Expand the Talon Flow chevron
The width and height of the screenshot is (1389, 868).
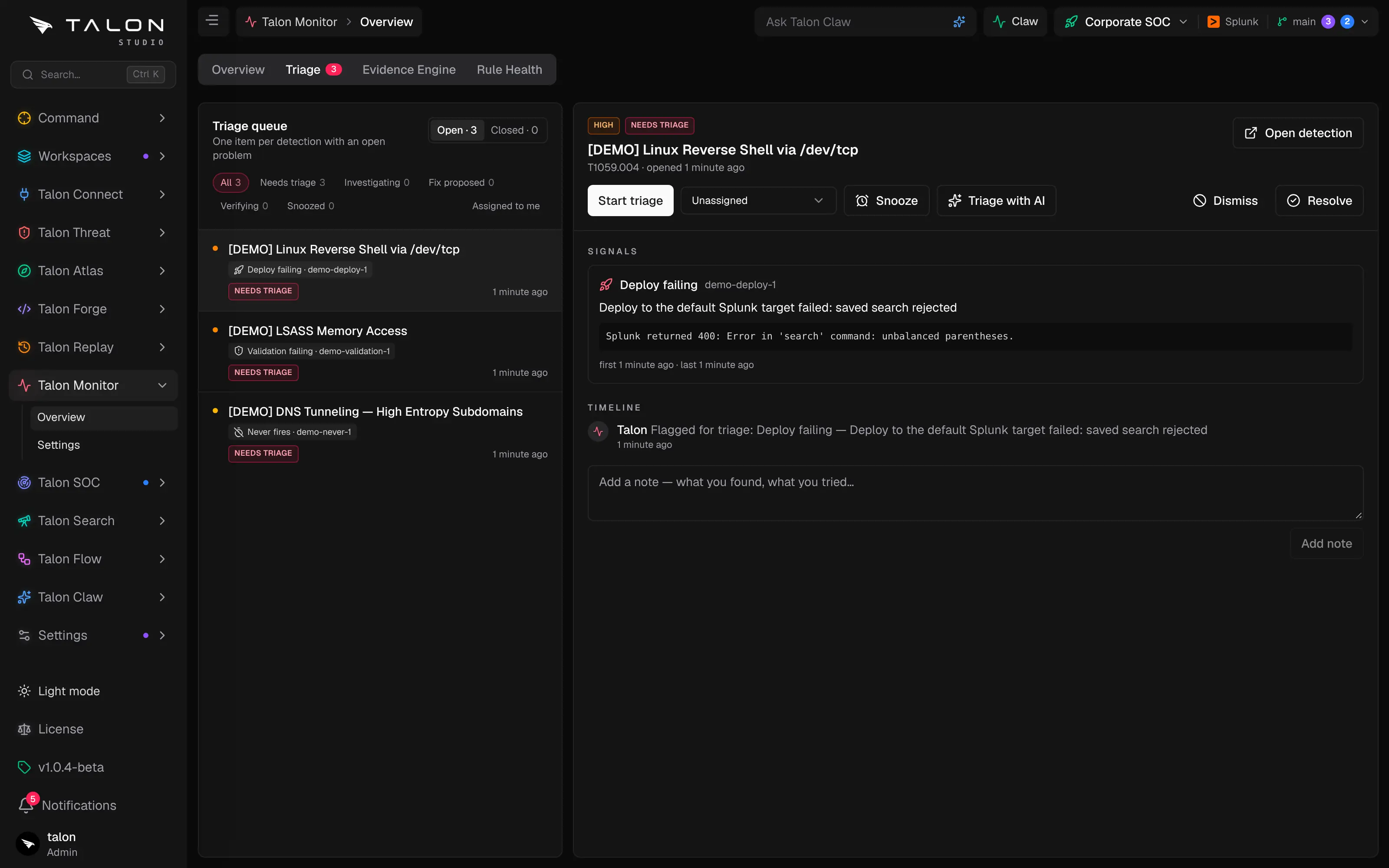162,559
